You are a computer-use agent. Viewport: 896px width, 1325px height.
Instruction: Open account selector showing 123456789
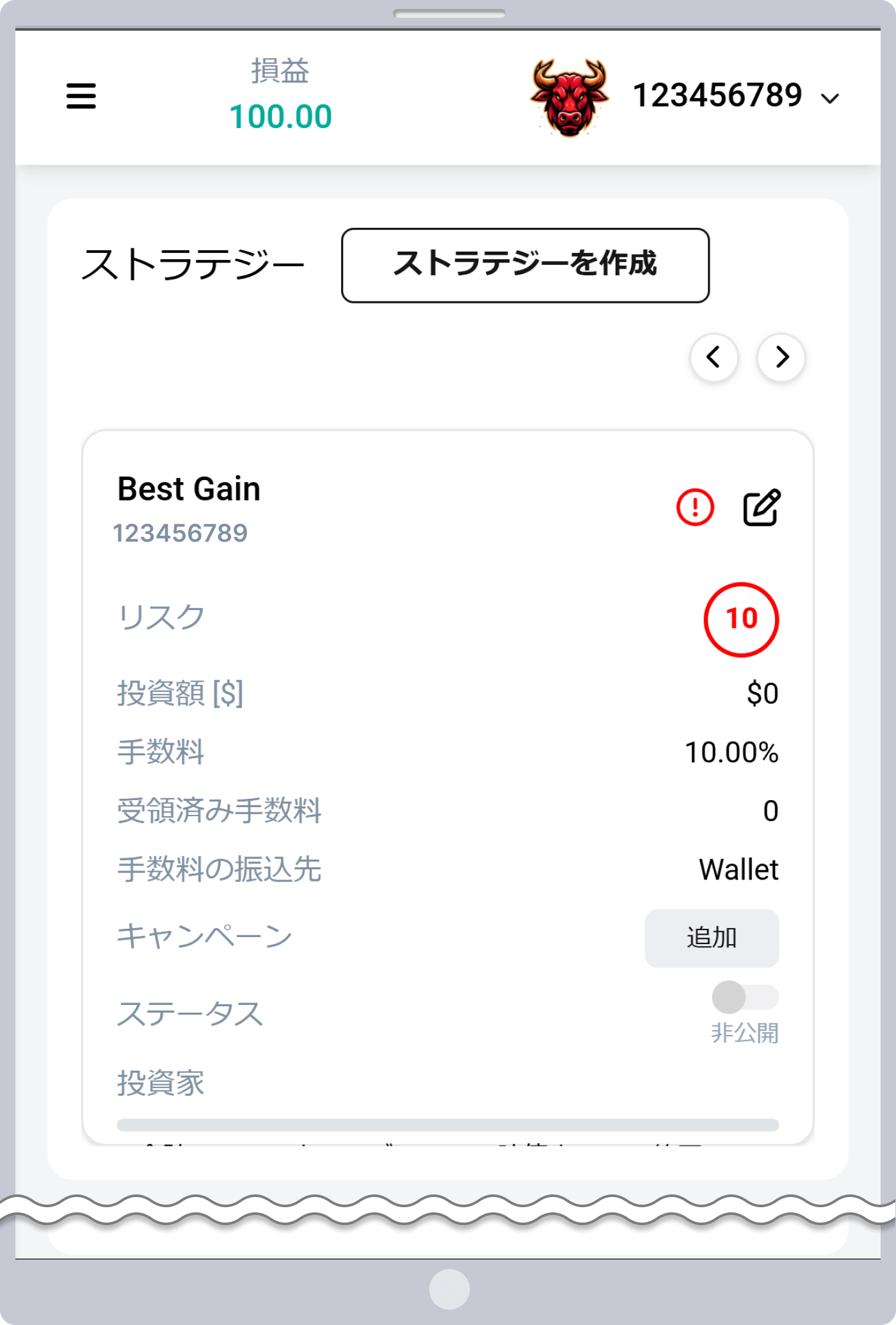click(717, 96)
